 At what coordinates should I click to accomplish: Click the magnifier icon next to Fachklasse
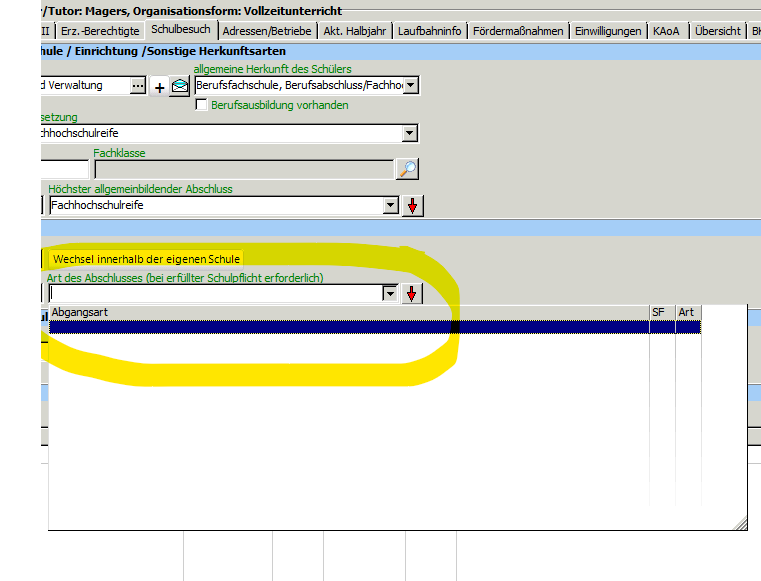pyautogui.click(x=407, y=169)
